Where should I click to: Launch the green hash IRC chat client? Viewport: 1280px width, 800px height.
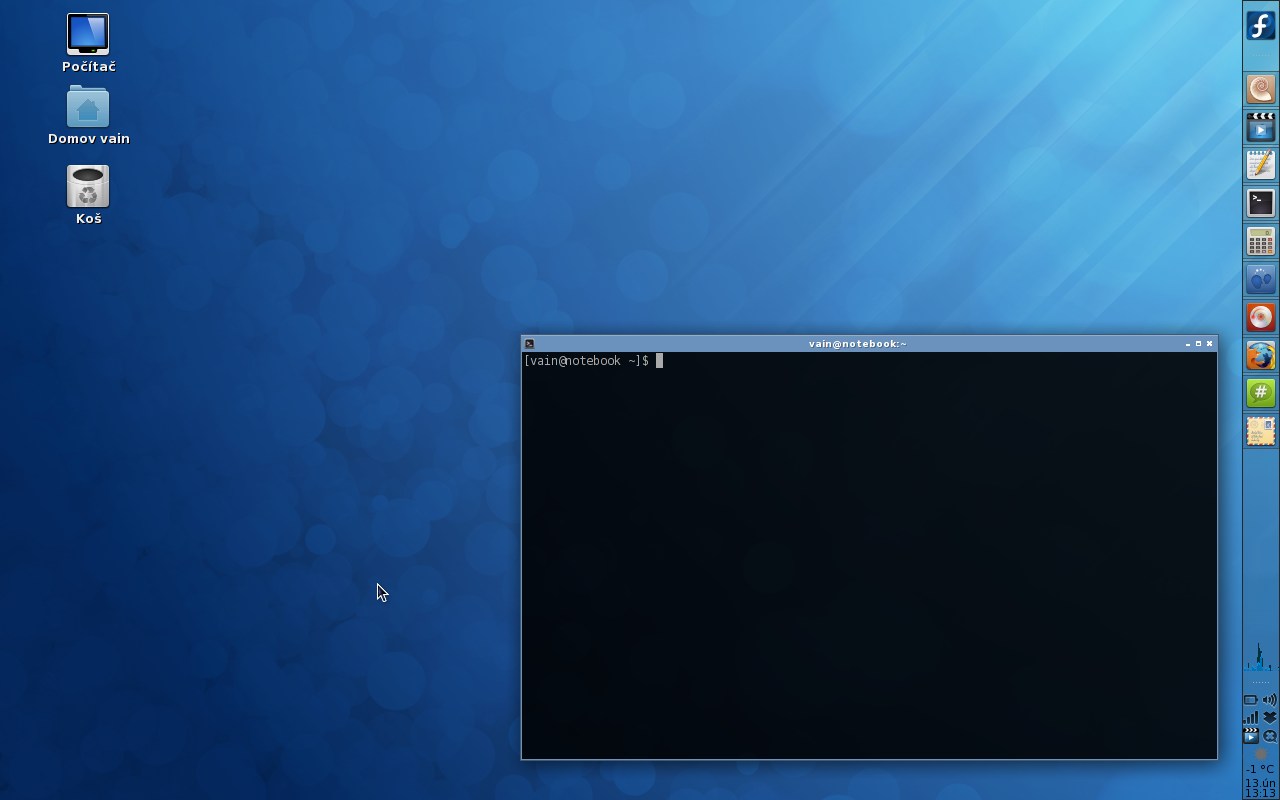1261,393
